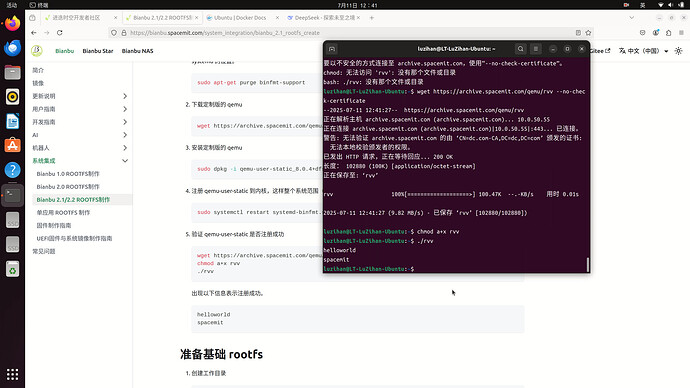Launch Ubuntu Software from the dock

tap(12, 146)
